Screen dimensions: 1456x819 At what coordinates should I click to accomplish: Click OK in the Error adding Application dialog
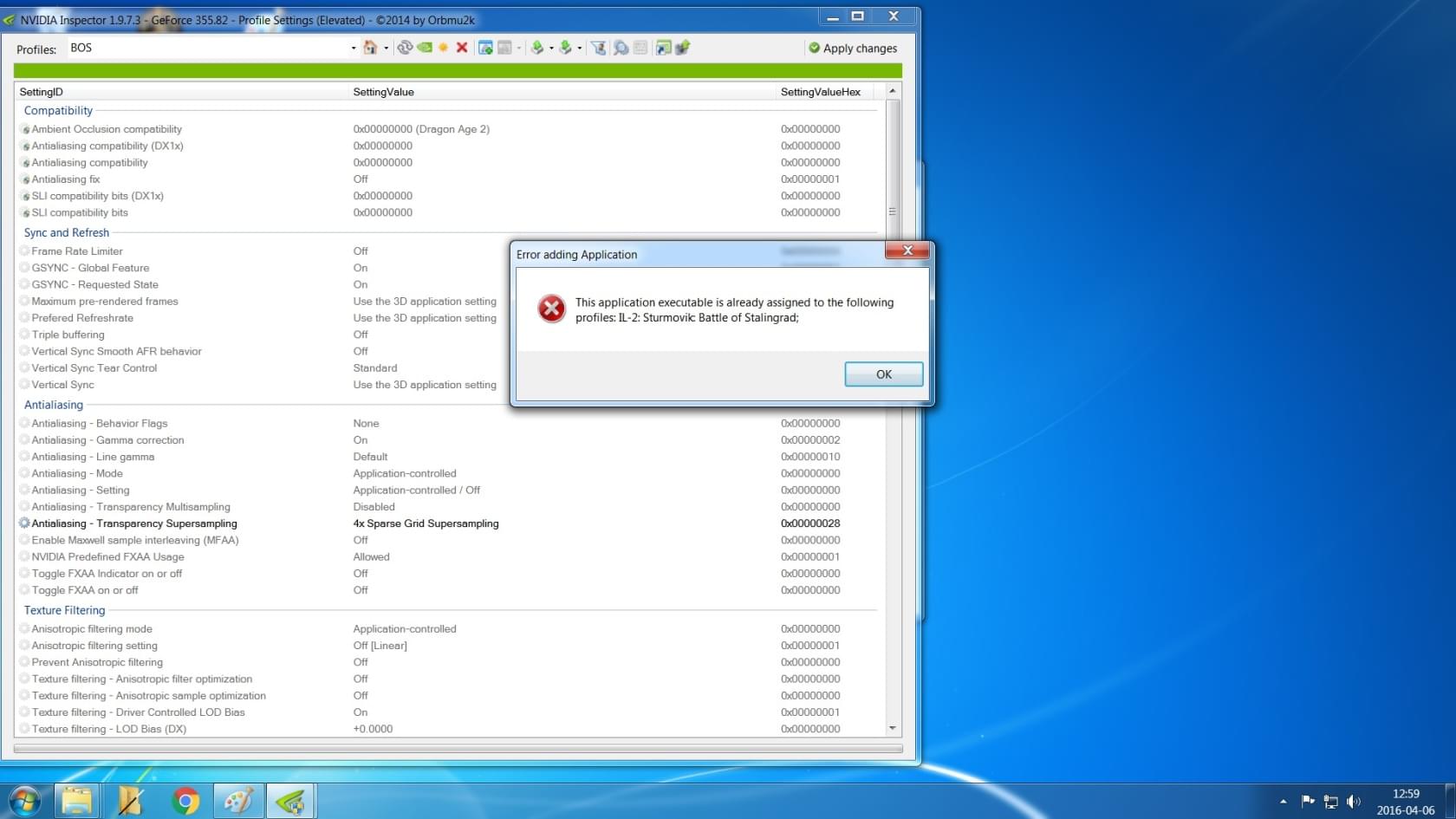tap(883, 374)
